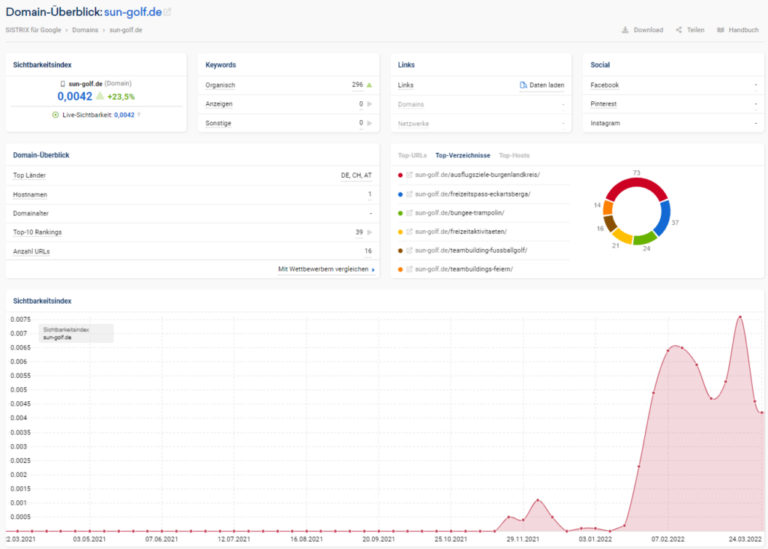Click the green dot for bungee-trampolin
Viewport: 768px width, 549px height.
(x=400, y=213)
